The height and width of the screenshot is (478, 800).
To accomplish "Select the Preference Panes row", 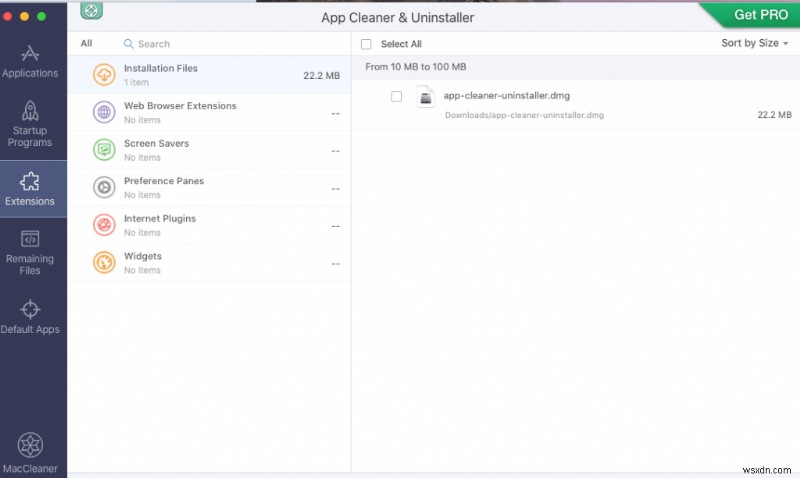I will coord(209,187).
